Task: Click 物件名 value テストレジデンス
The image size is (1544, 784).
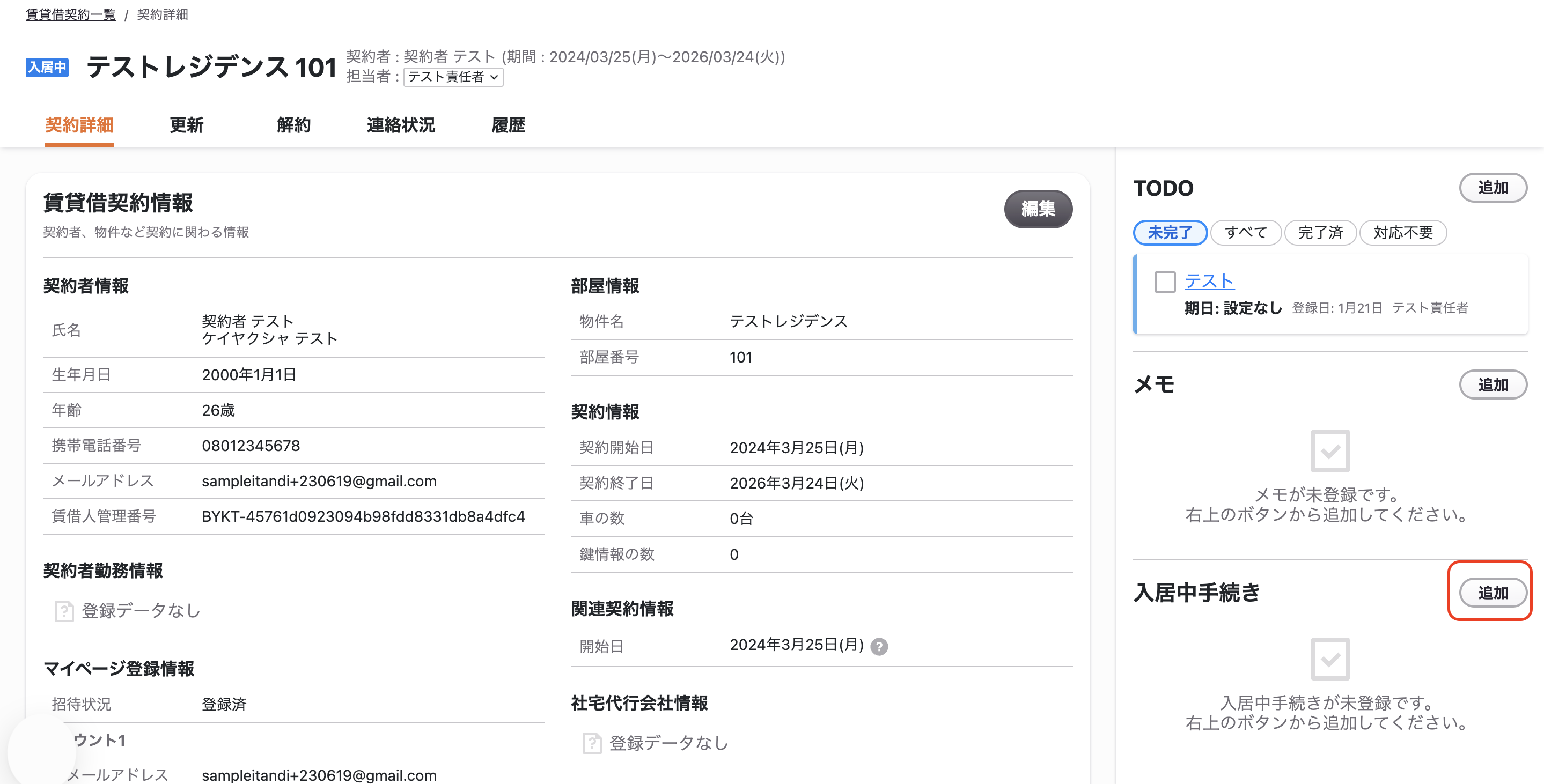Action: [x=788, y=322]
